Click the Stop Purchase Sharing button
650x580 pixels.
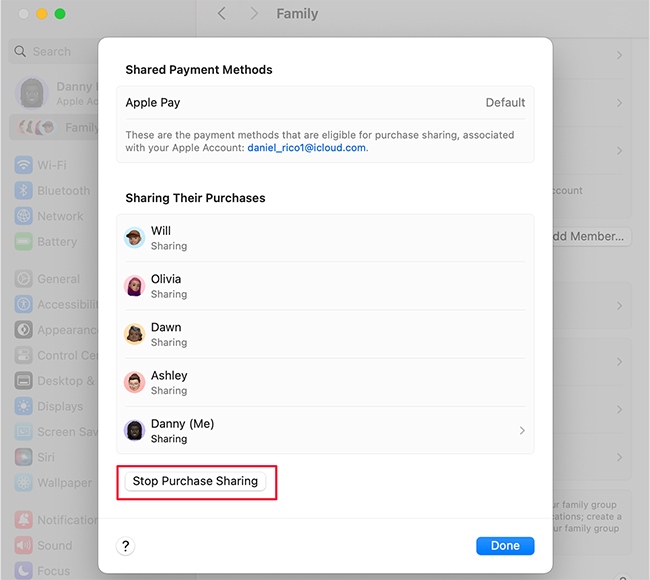point(195,481)
